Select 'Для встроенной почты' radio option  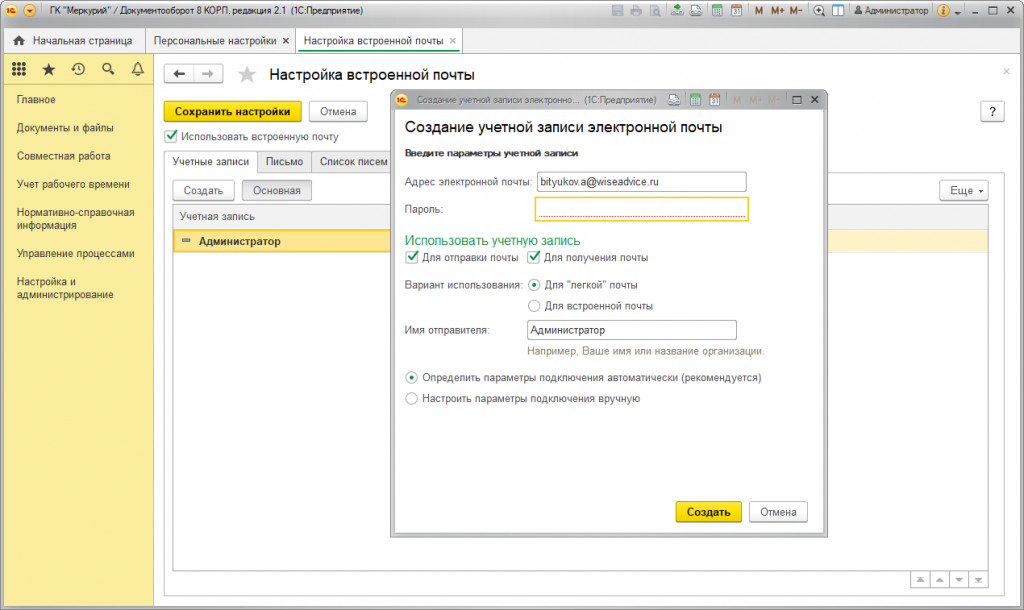pyautogui.click(x=534, y=306)
